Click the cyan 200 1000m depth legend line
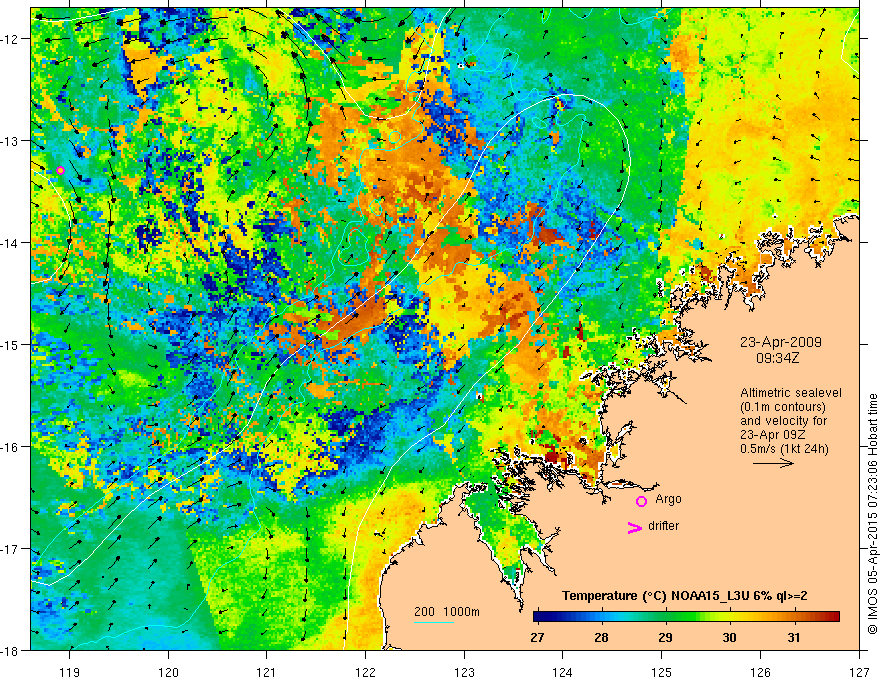880x680 pixels. 434,622
